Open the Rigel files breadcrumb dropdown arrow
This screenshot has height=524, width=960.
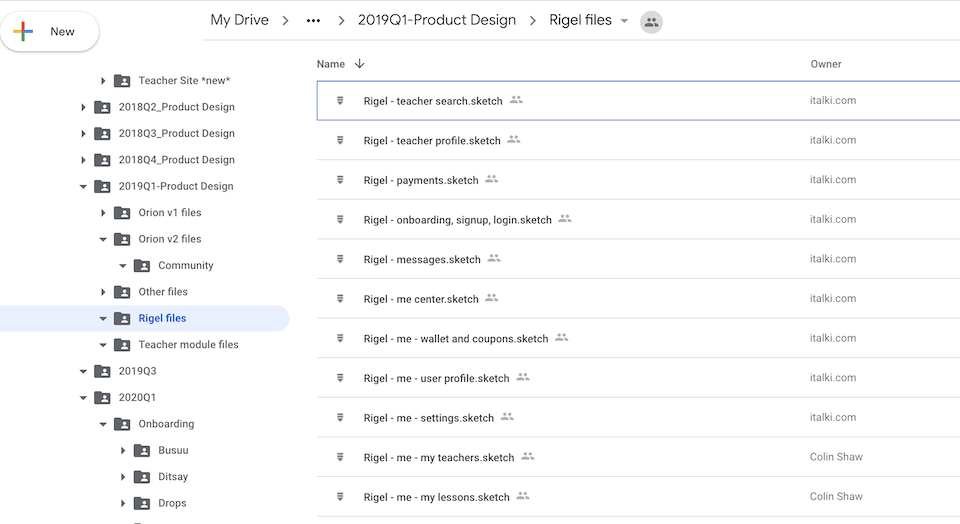pos(625,21)
